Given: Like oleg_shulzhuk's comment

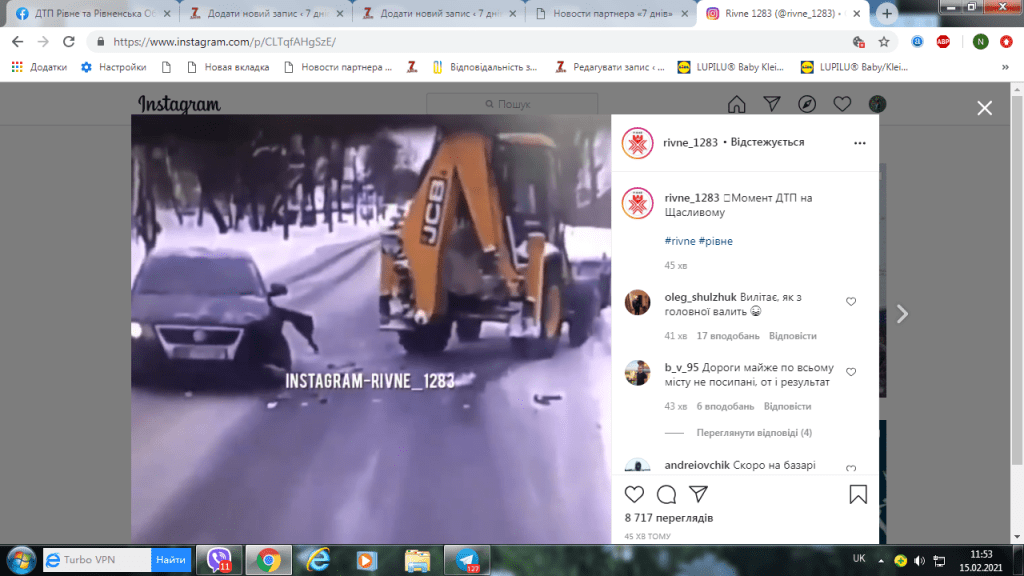Looking at the screenshot, I should pos(851,301).
